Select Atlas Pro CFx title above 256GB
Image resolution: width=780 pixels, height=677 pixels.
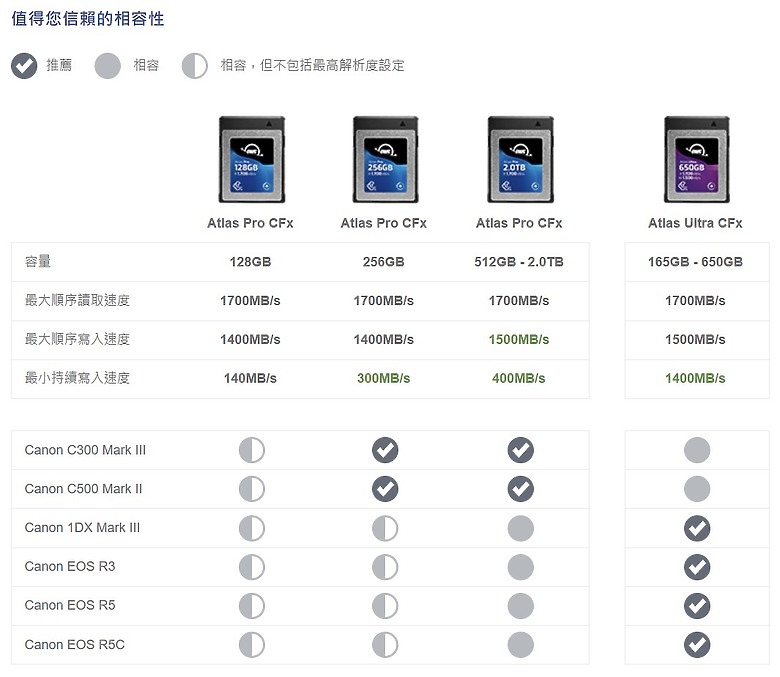pyautogui.click(x=384, y=223)
